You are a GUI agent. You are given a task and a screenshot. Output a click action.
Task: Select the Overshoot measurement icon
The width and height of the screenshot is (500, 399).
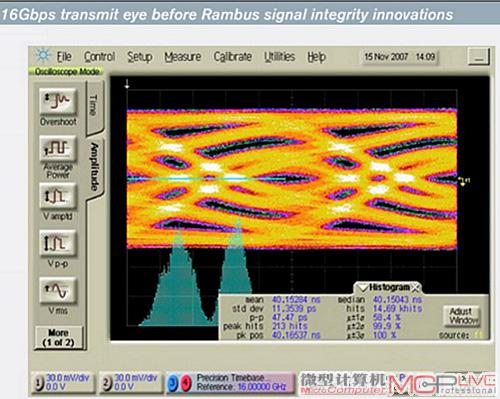coord(58,101)
